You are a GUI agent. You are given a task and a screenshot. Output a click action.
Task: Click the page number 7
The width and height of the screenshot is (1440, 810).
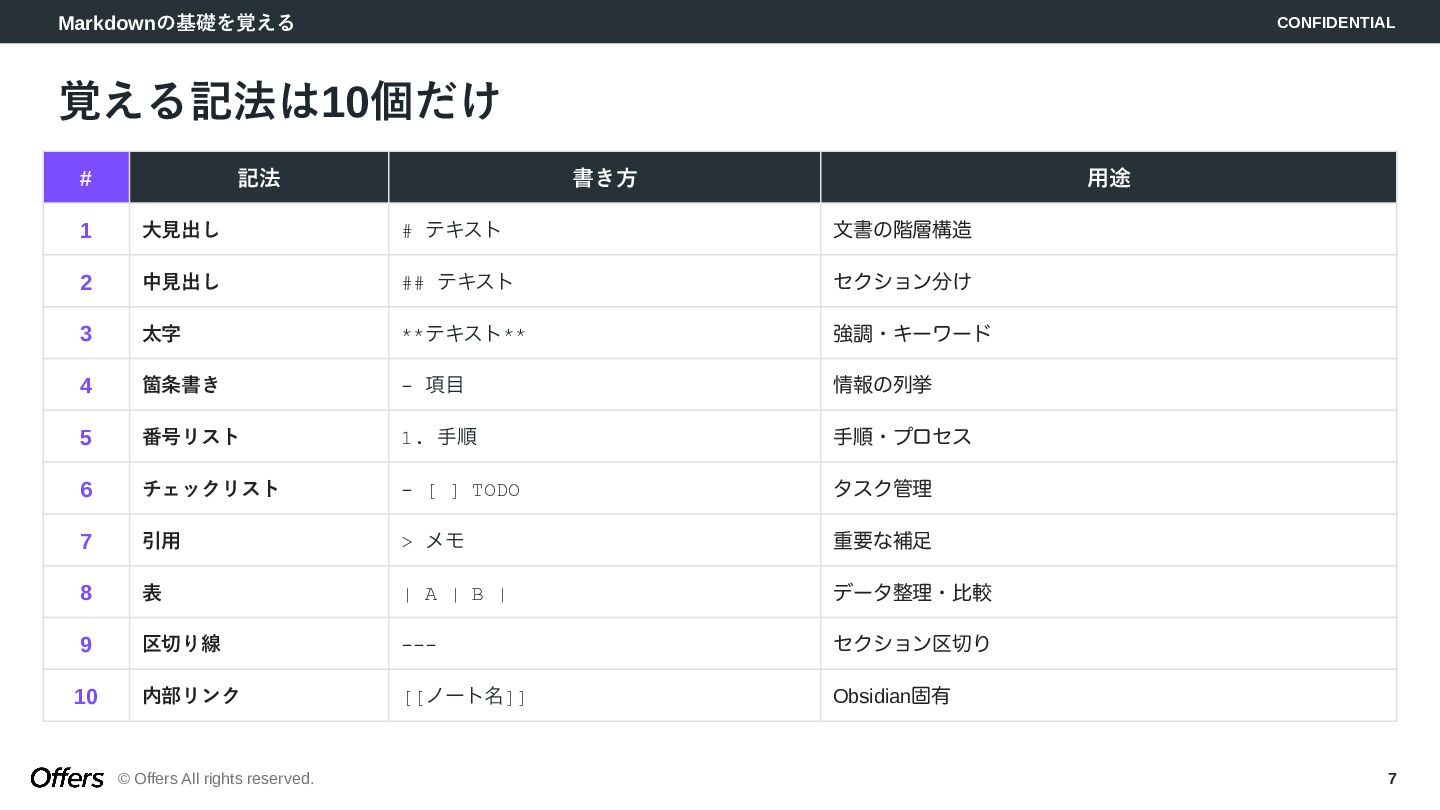1392,779
